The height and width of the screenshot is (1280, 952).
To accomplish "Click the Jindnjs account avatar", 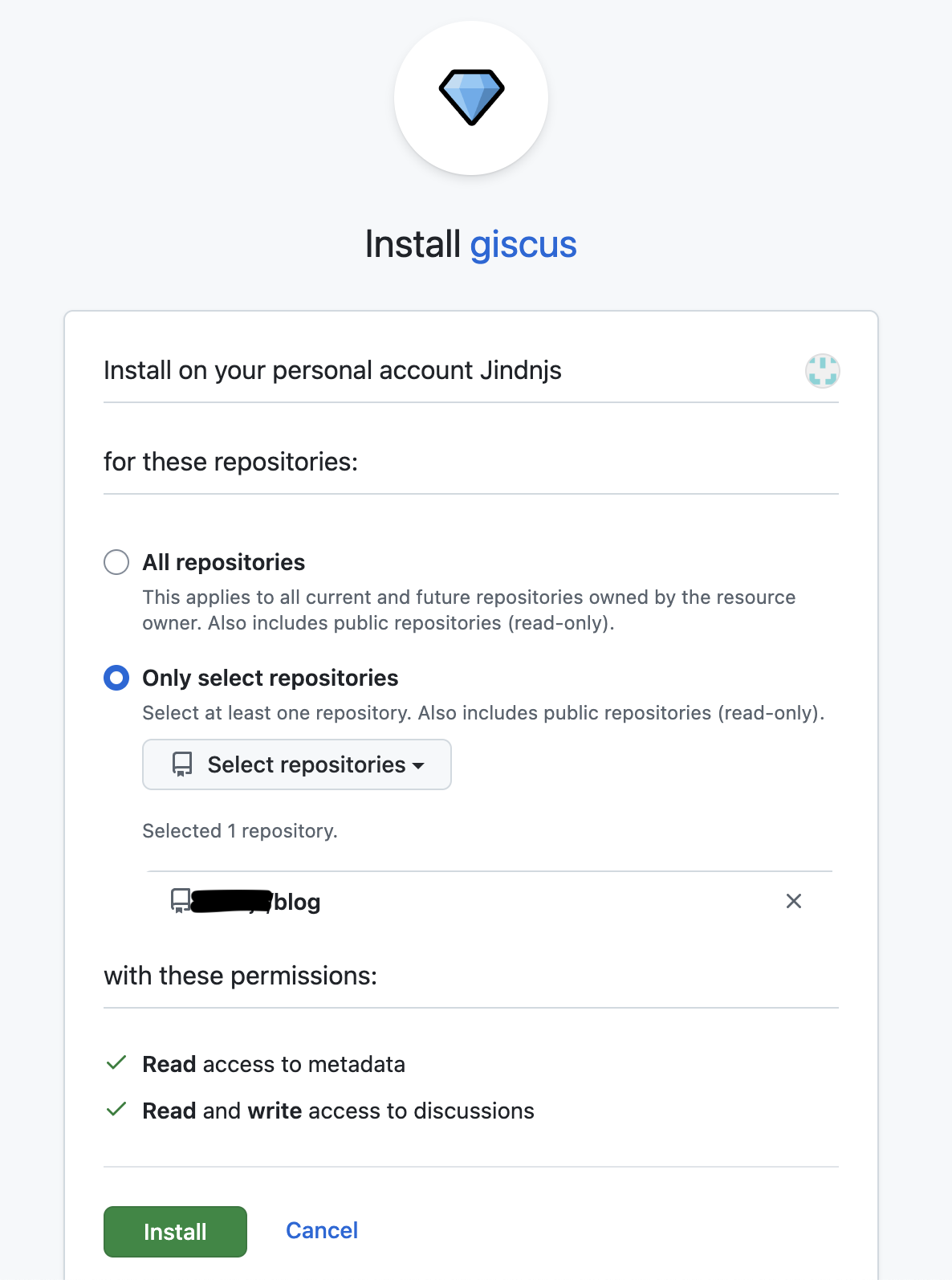I will (822, 371).
